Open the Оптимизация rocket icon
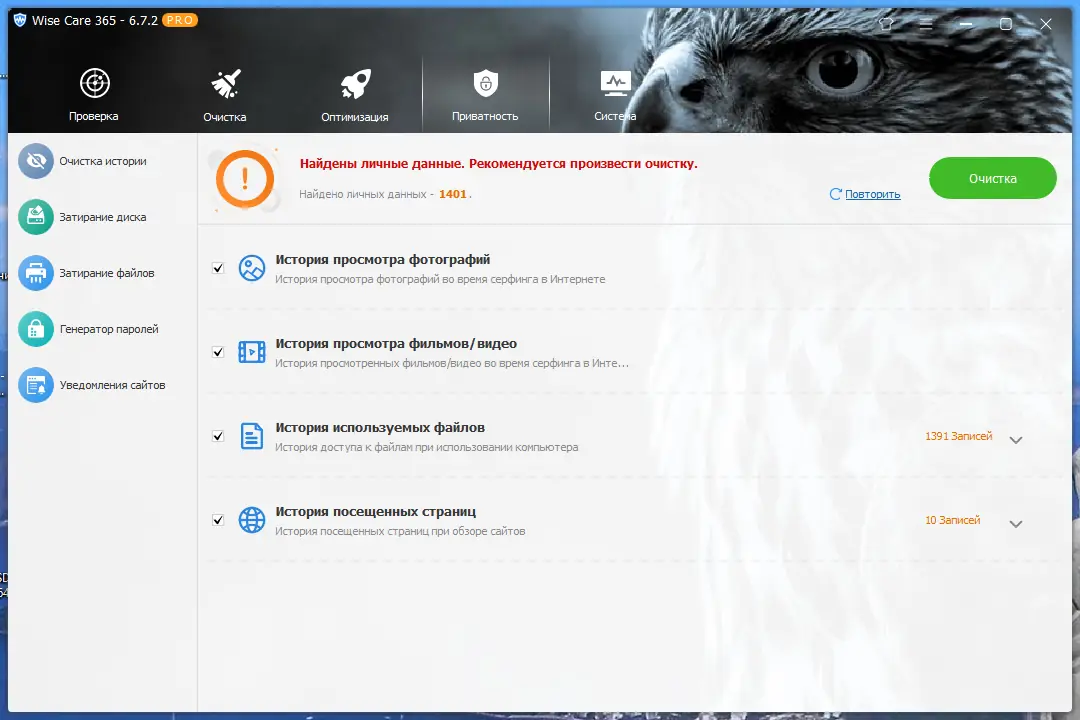Image resolution: width=1080 pixels, height=720 pixels. (355, 84)
